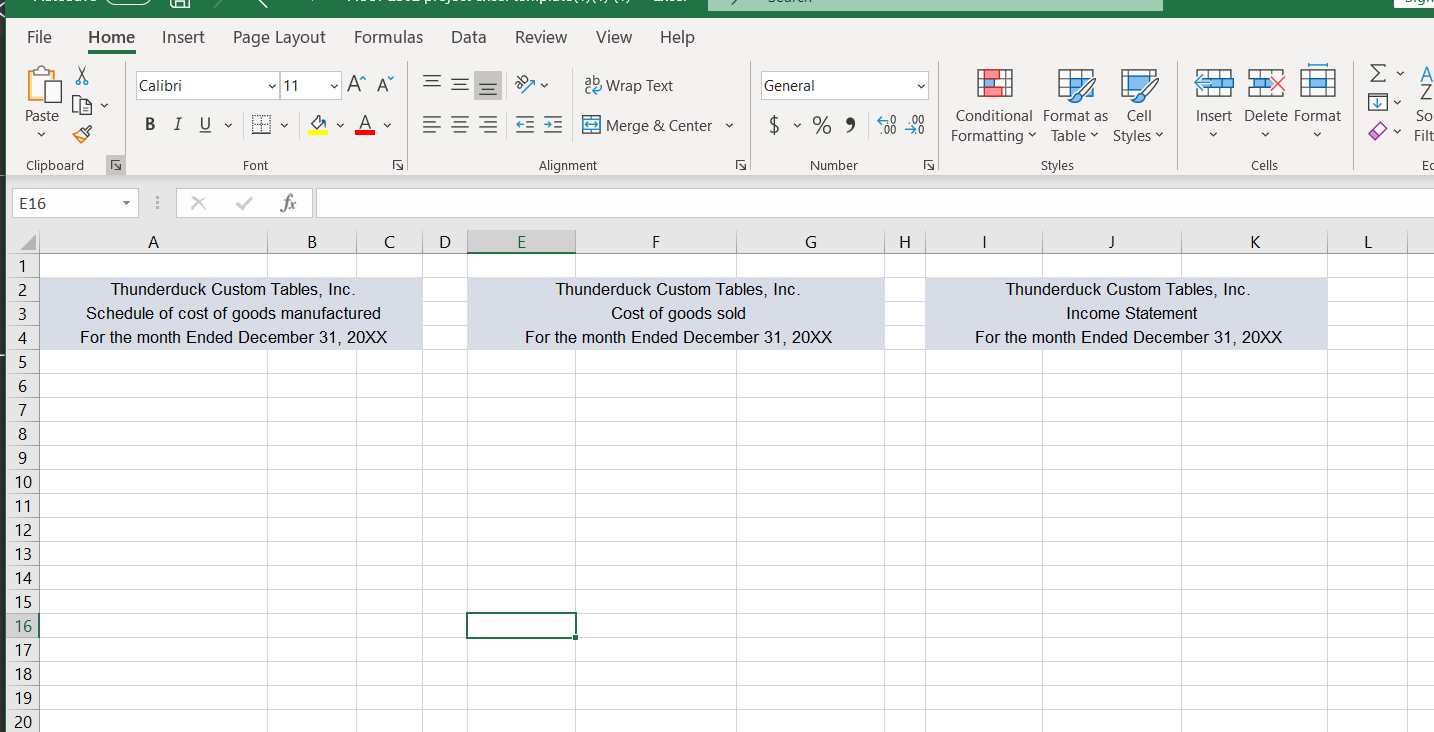Screen dimensions: 1434x732
Task: Switch to the View tab
Action: point(614,37)
